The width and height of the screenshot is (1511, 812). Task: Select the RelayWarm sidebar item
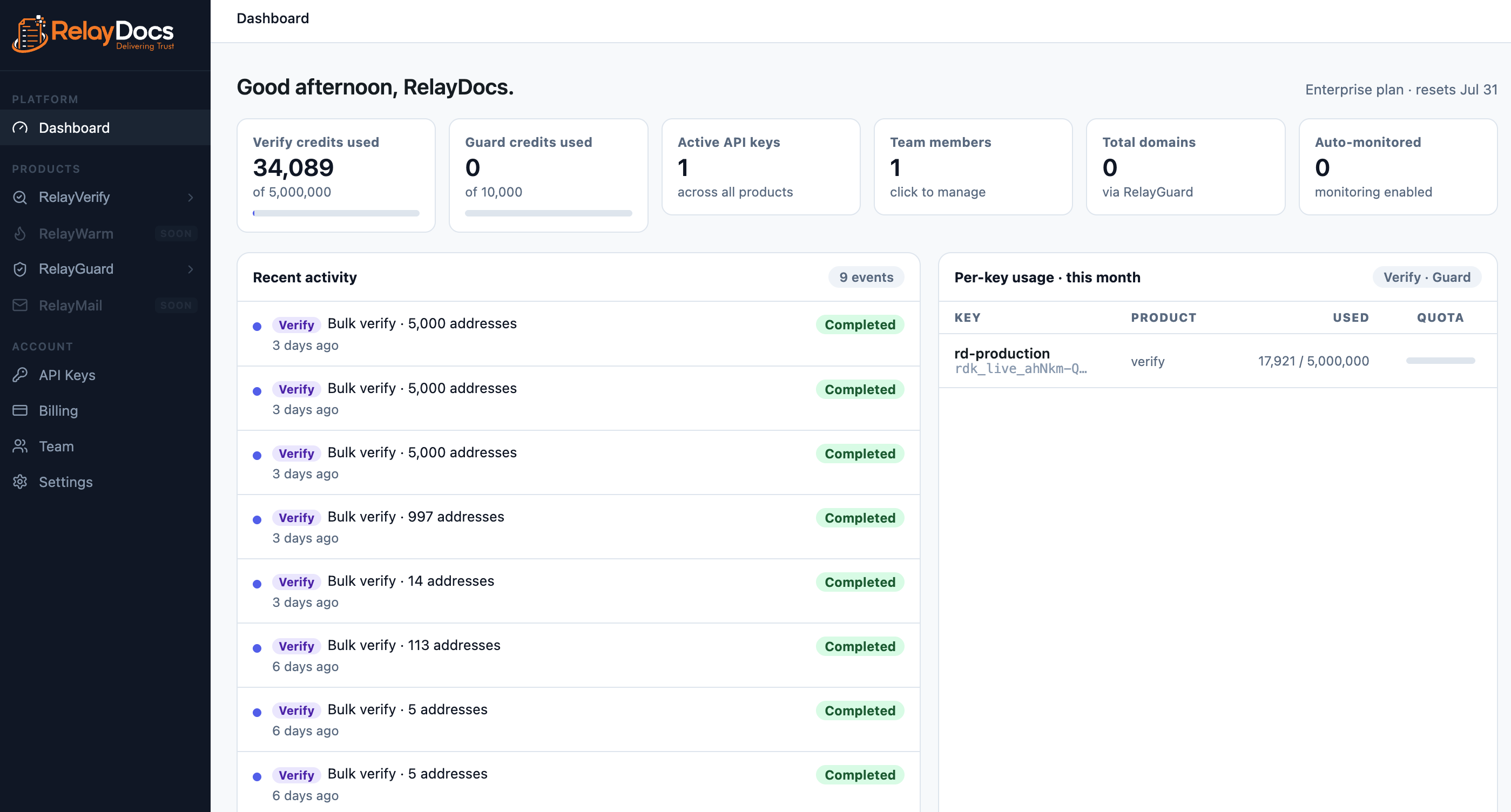[x=105, y=233]
